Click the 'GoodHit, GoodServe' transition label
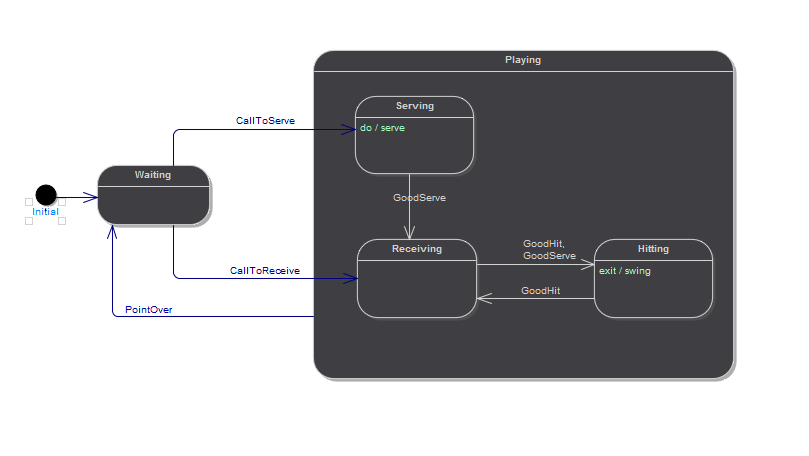This screenshot has height=456, width=809. 549,250
